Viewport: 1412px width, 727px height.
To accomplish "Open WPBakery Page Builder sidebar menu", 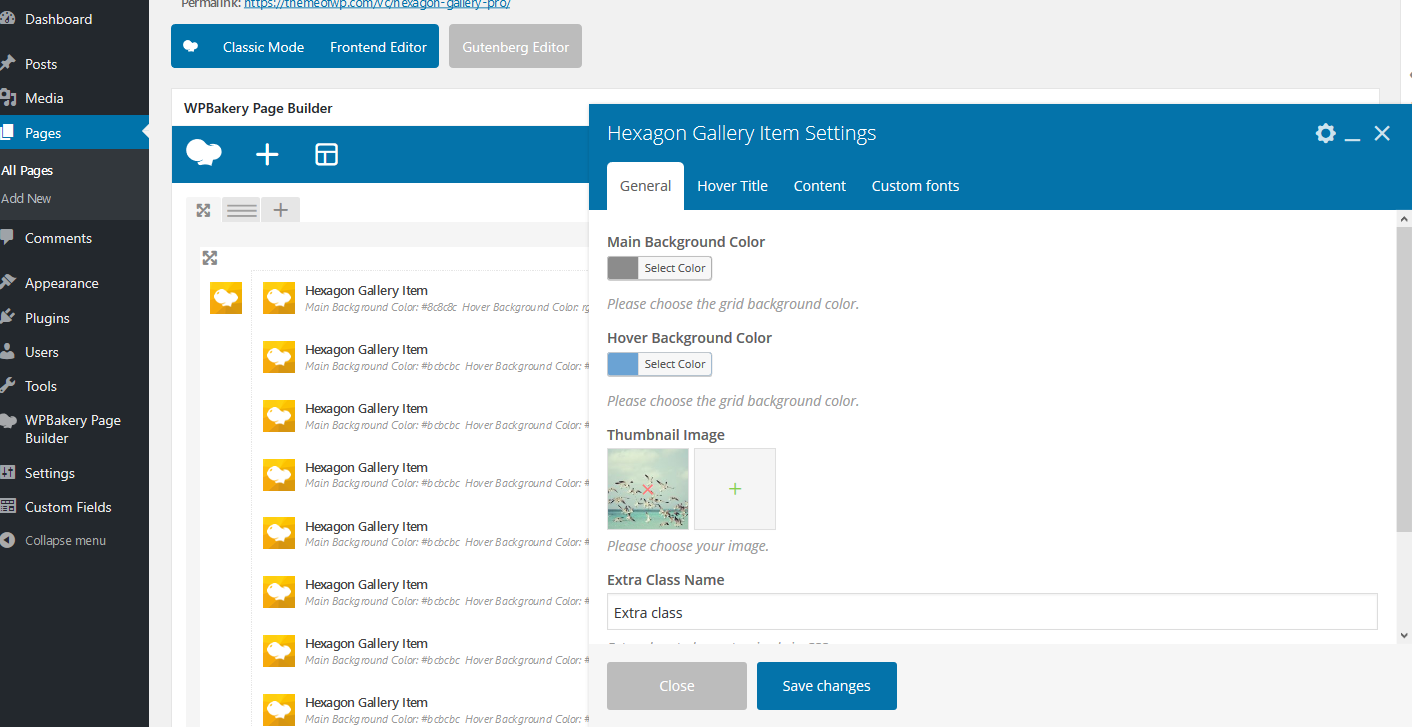I will tap(74, 429).
